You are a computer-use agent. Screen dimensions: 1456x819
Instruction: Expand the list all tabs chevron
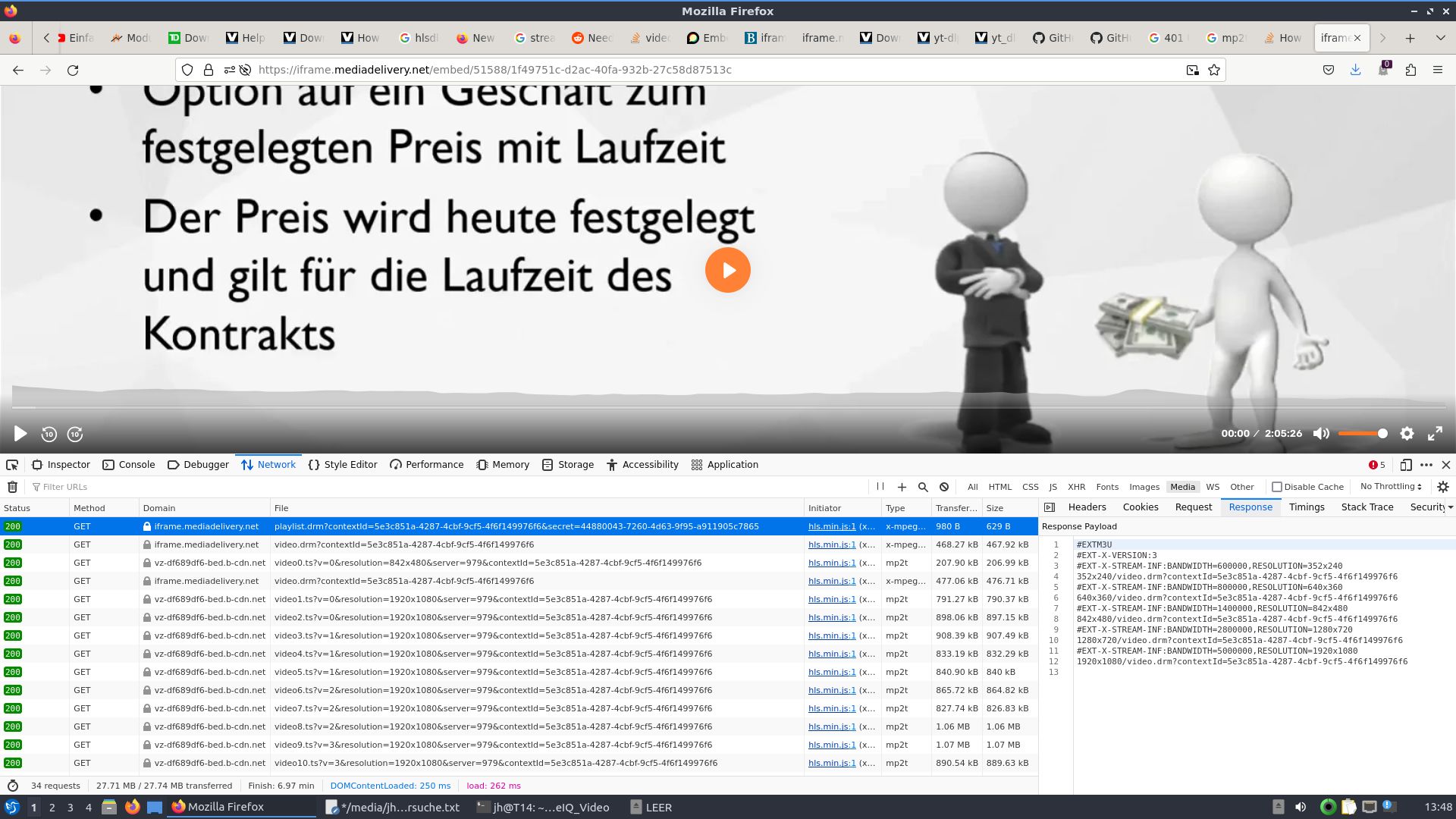(1440, 38)
